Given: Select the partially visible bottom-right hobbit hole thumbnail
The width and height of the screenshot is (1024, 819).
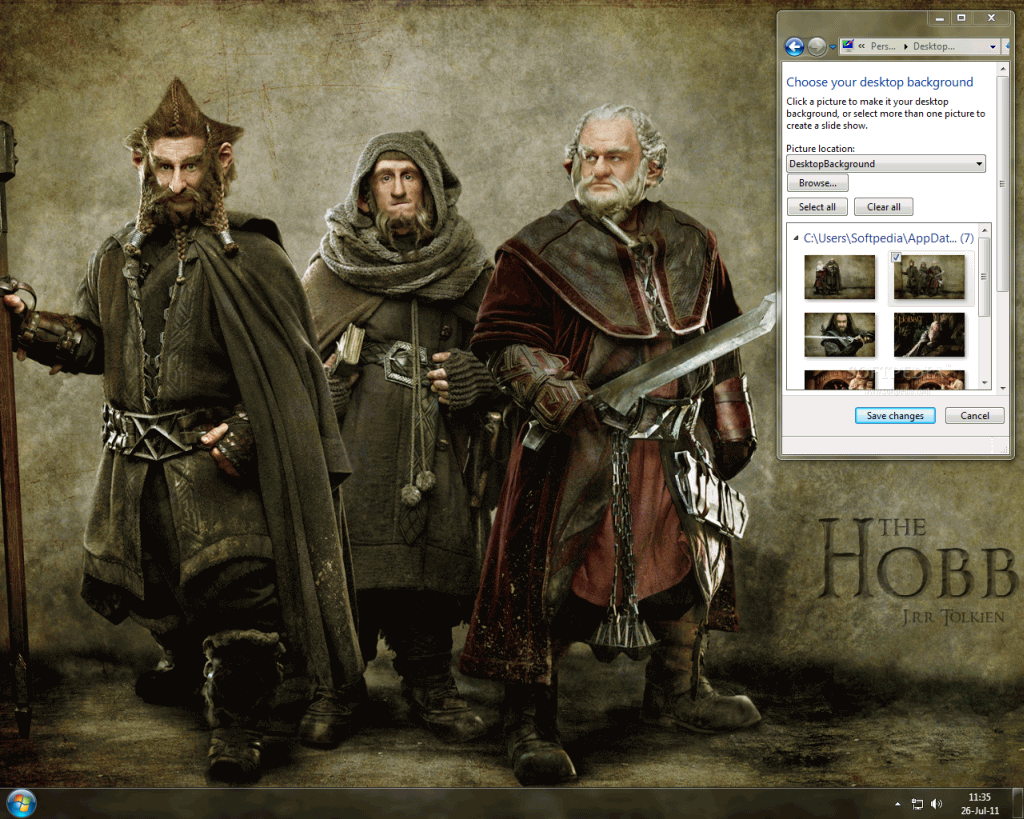Looking at the screenshot, I should (929, 380).
